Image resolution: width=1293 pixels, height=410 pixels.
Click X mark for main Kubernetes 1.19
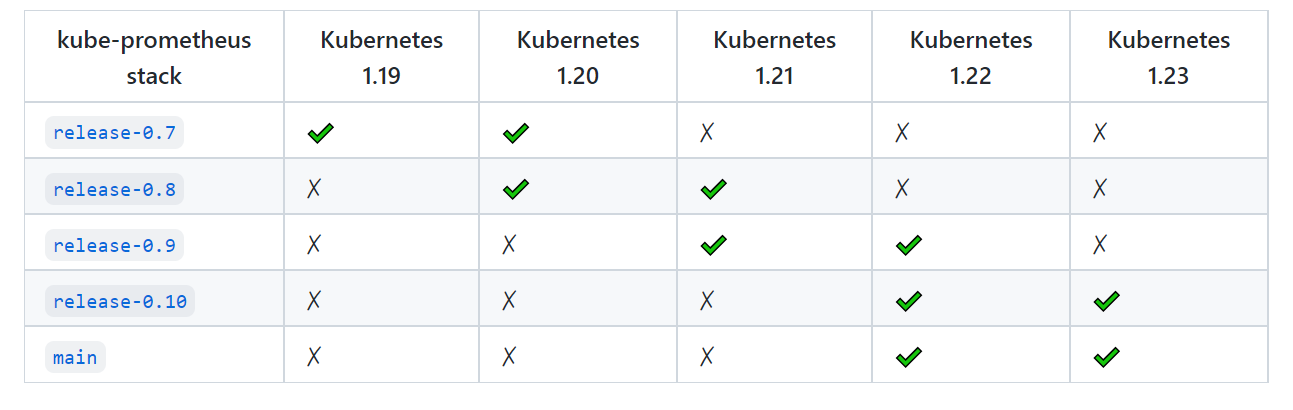click(x=314, y=355)
